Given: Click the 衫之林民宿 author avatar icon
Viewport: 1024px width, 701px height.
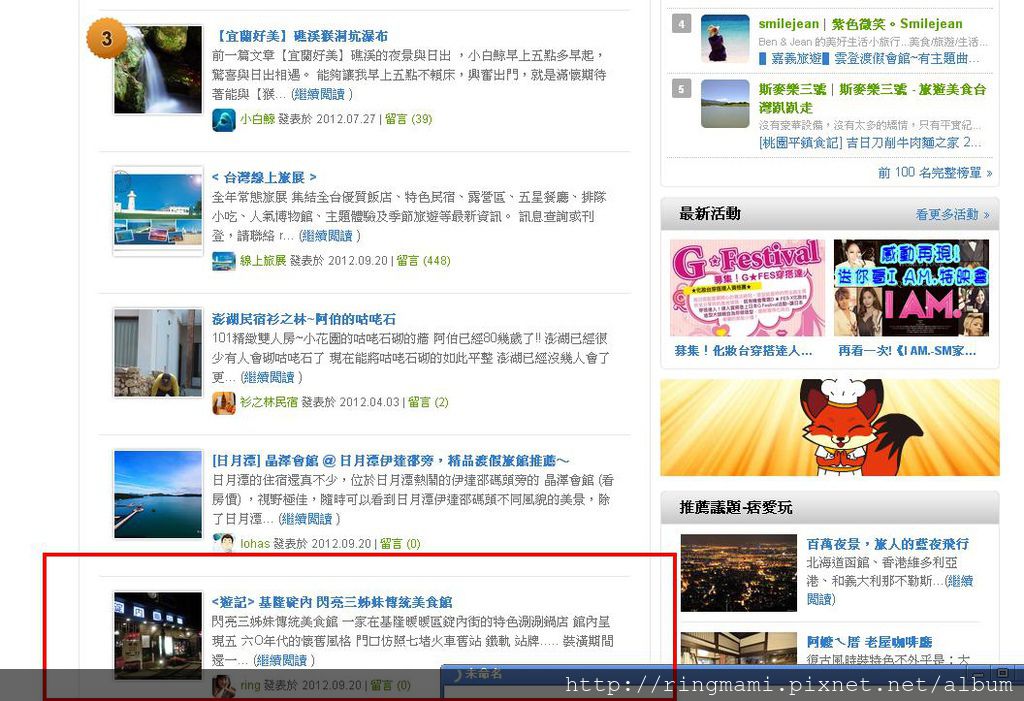Looking at the screenshot, I should click(x=224, y=403).
